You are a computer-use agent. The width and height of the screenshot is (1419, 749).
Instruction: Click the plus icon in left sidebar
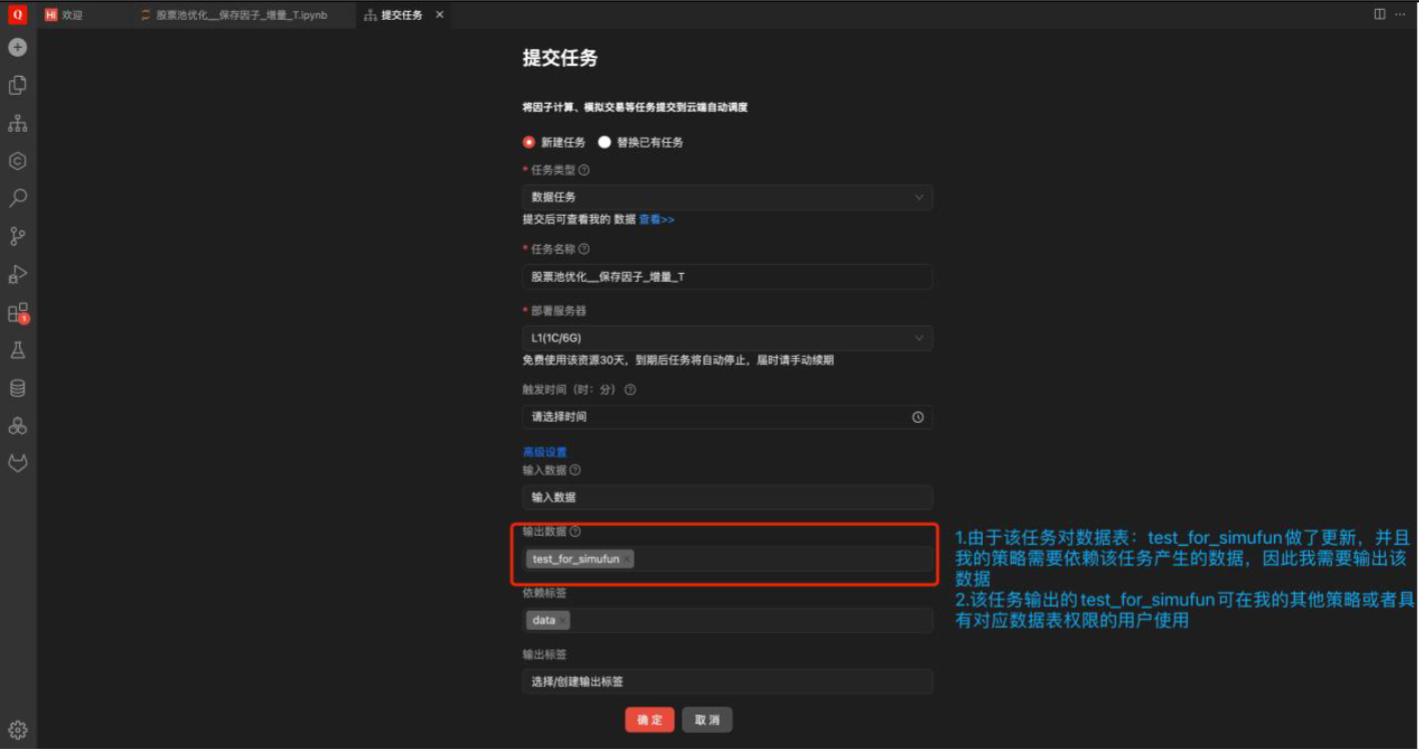click(x=17, y=47)
